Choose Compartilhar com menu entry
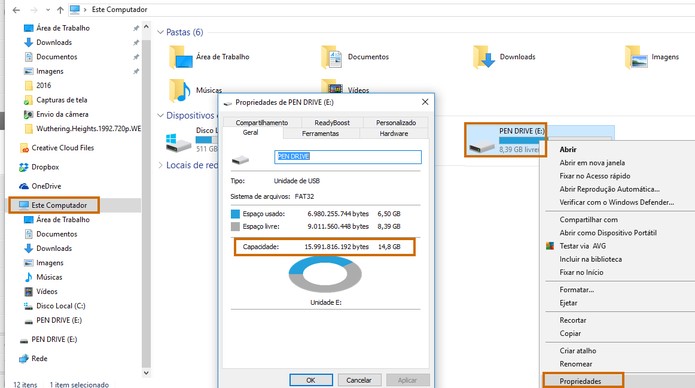 click(588, 220)
